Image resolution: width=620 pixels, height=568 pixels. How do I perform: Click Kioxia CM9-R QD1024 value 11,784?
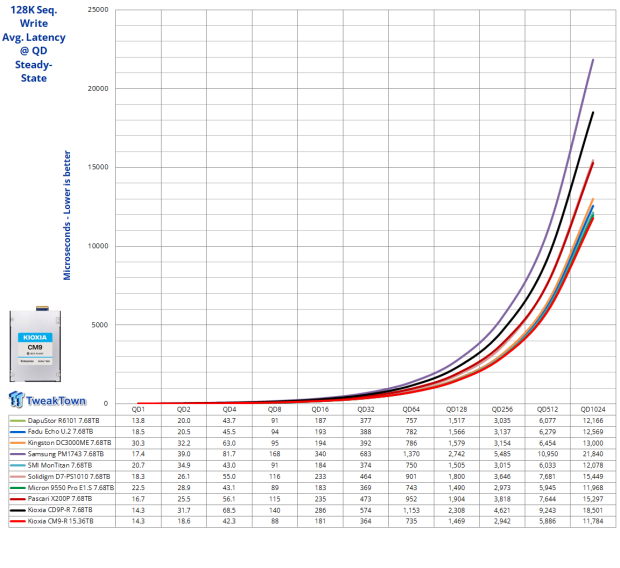pyautogui.click(x=593, y=521)
